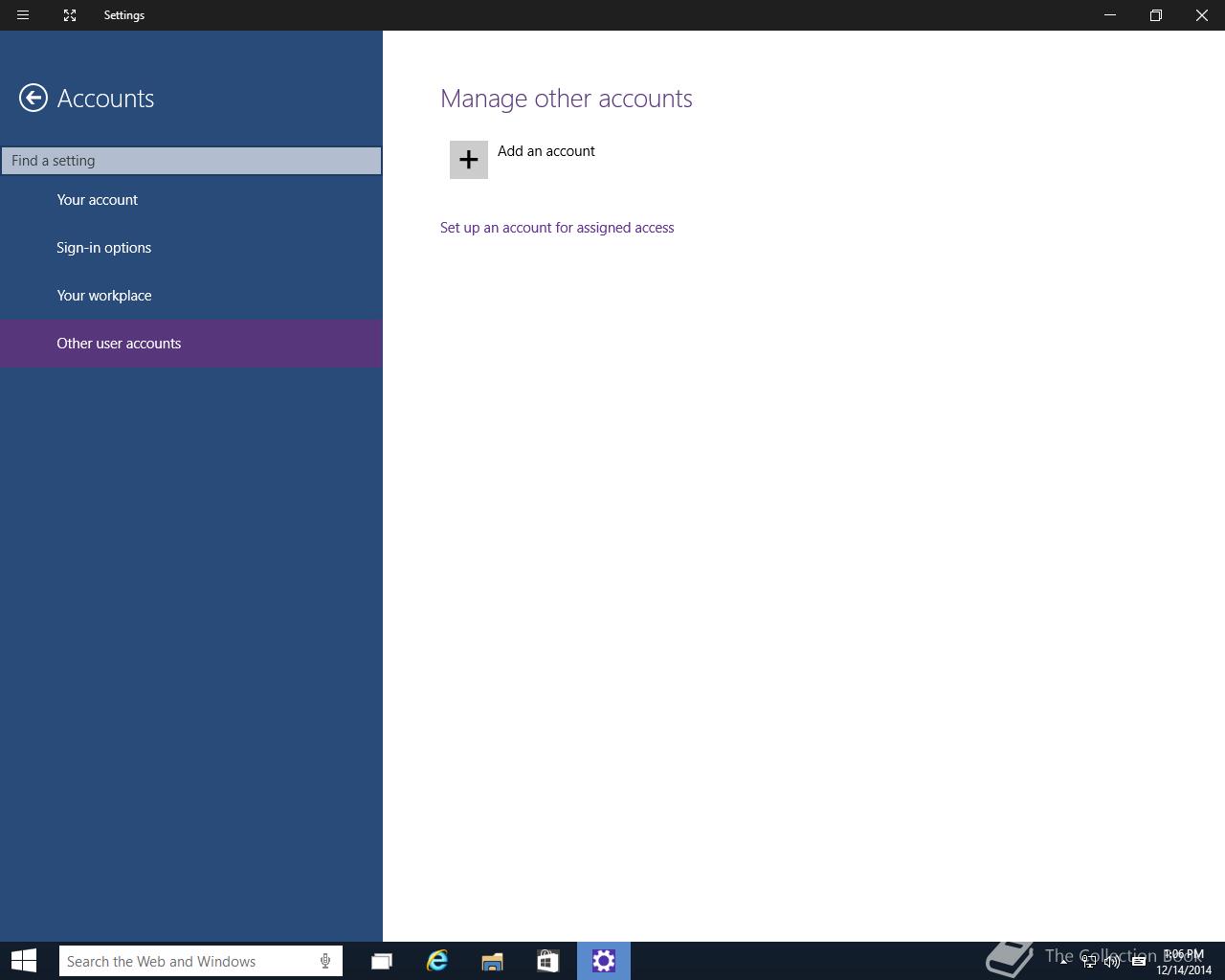Select Other user accounts
The image size is (1225, 980).
[191, 344]
